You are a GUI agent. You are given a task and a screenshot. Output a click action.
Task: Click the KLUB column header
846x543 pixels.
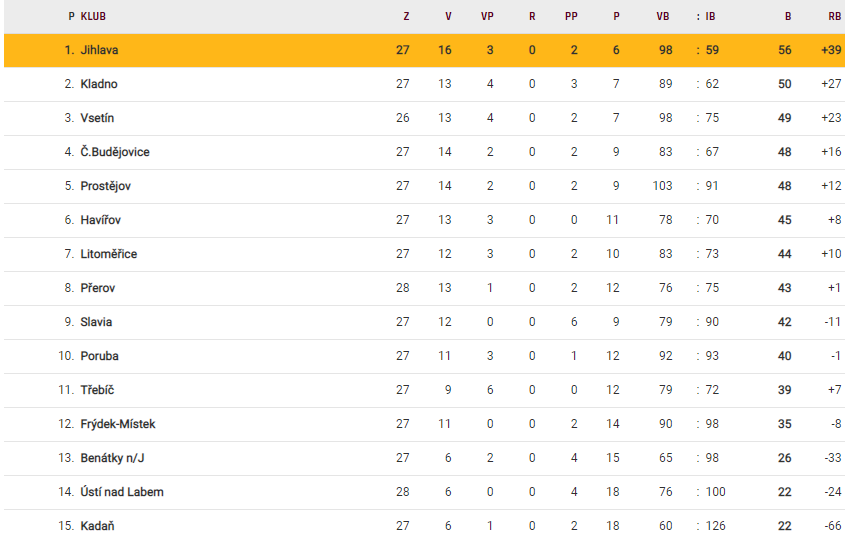pyautogui.click(x=94, y=16)
